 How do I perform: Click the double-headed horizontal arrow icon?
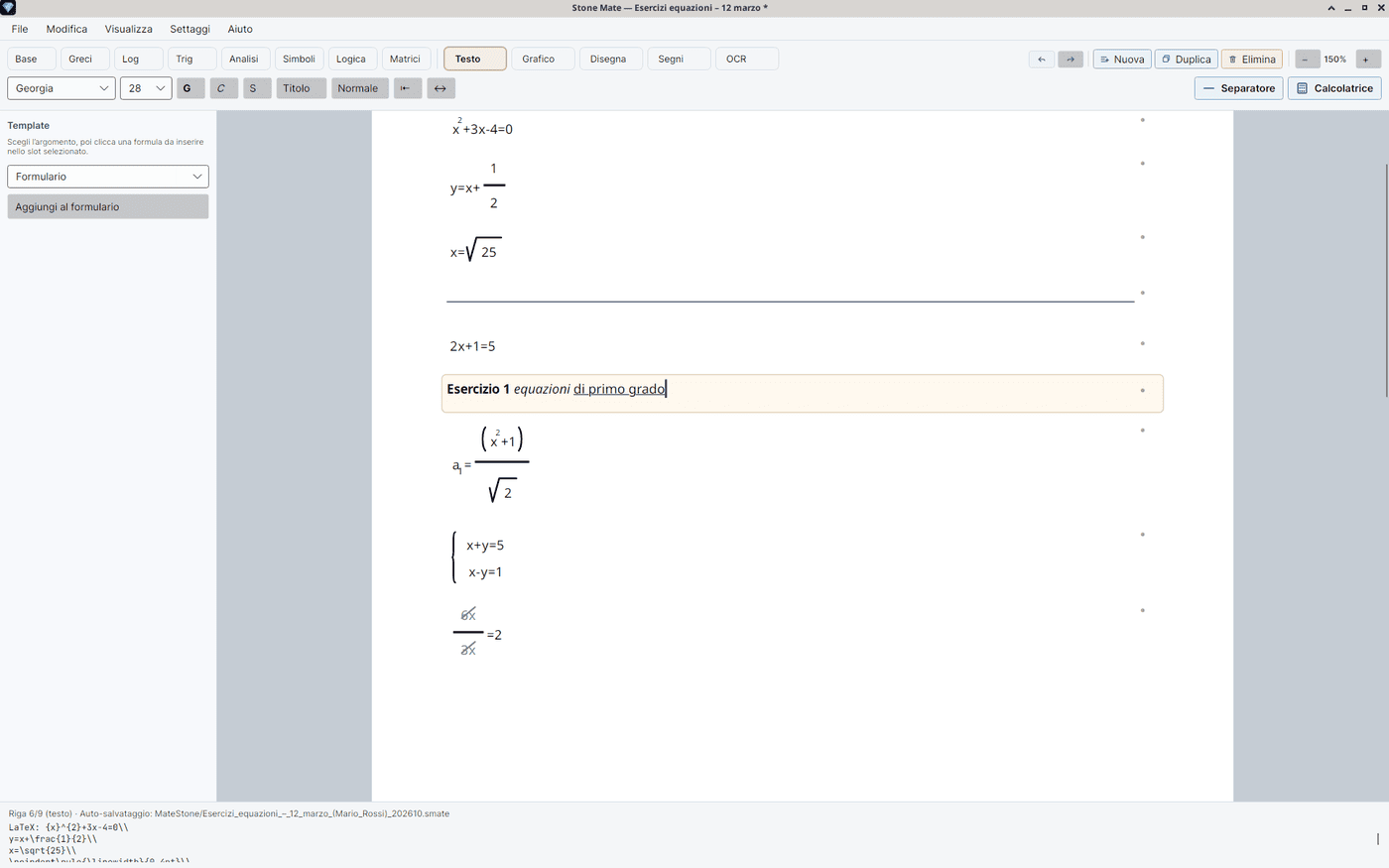(441, 88)
